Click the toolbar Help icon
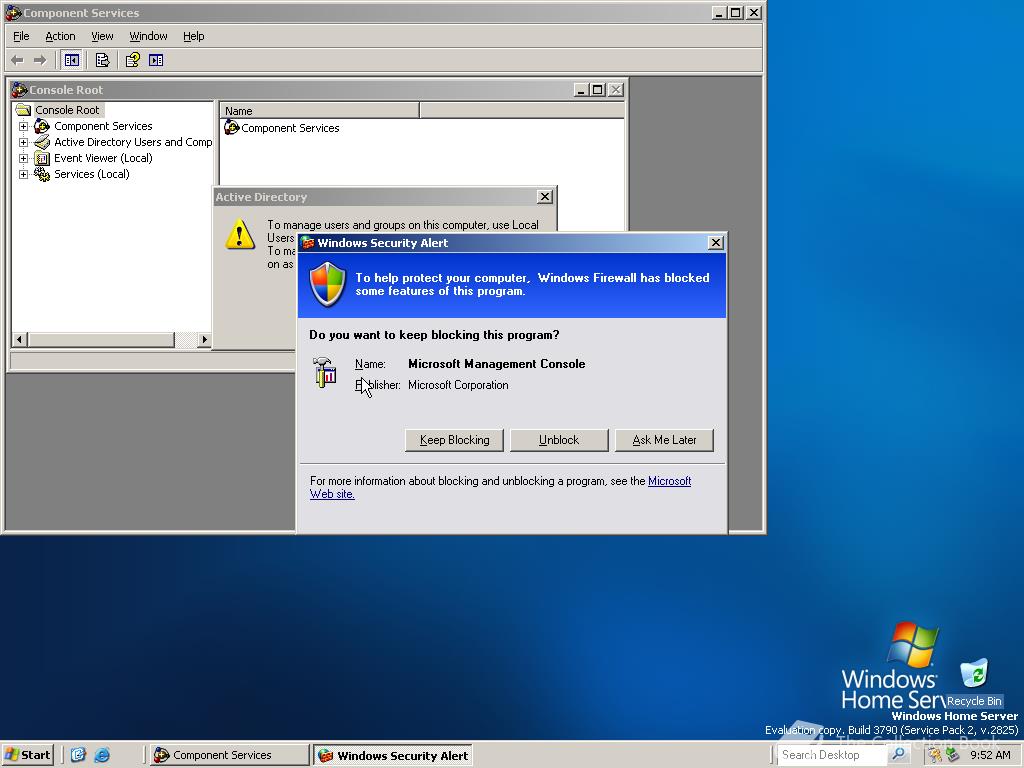The image size is (1024, 768). point(133,60)
